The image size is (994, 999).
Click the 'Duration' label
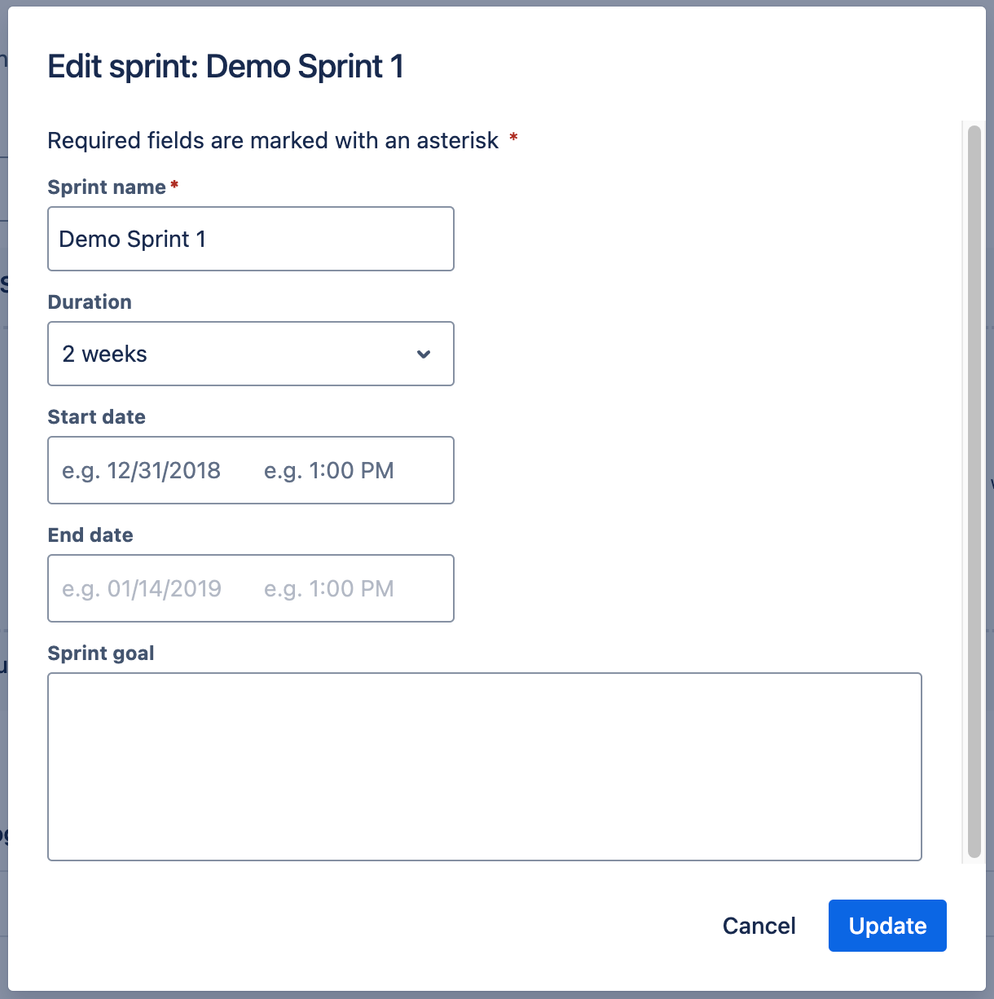point(89,302)
